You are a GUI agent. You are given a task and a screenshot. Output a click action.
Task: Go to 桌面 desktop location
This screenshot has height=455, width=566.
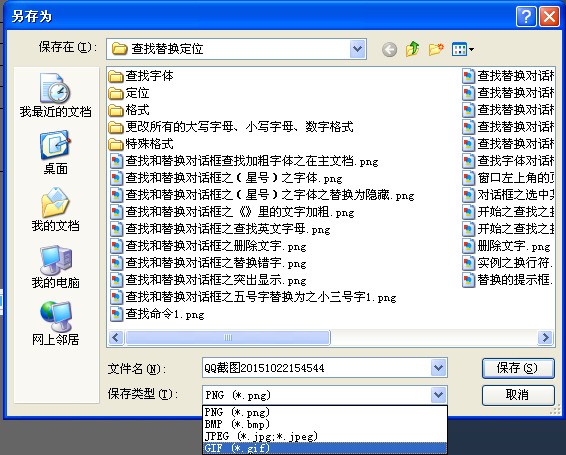[55, 152]
